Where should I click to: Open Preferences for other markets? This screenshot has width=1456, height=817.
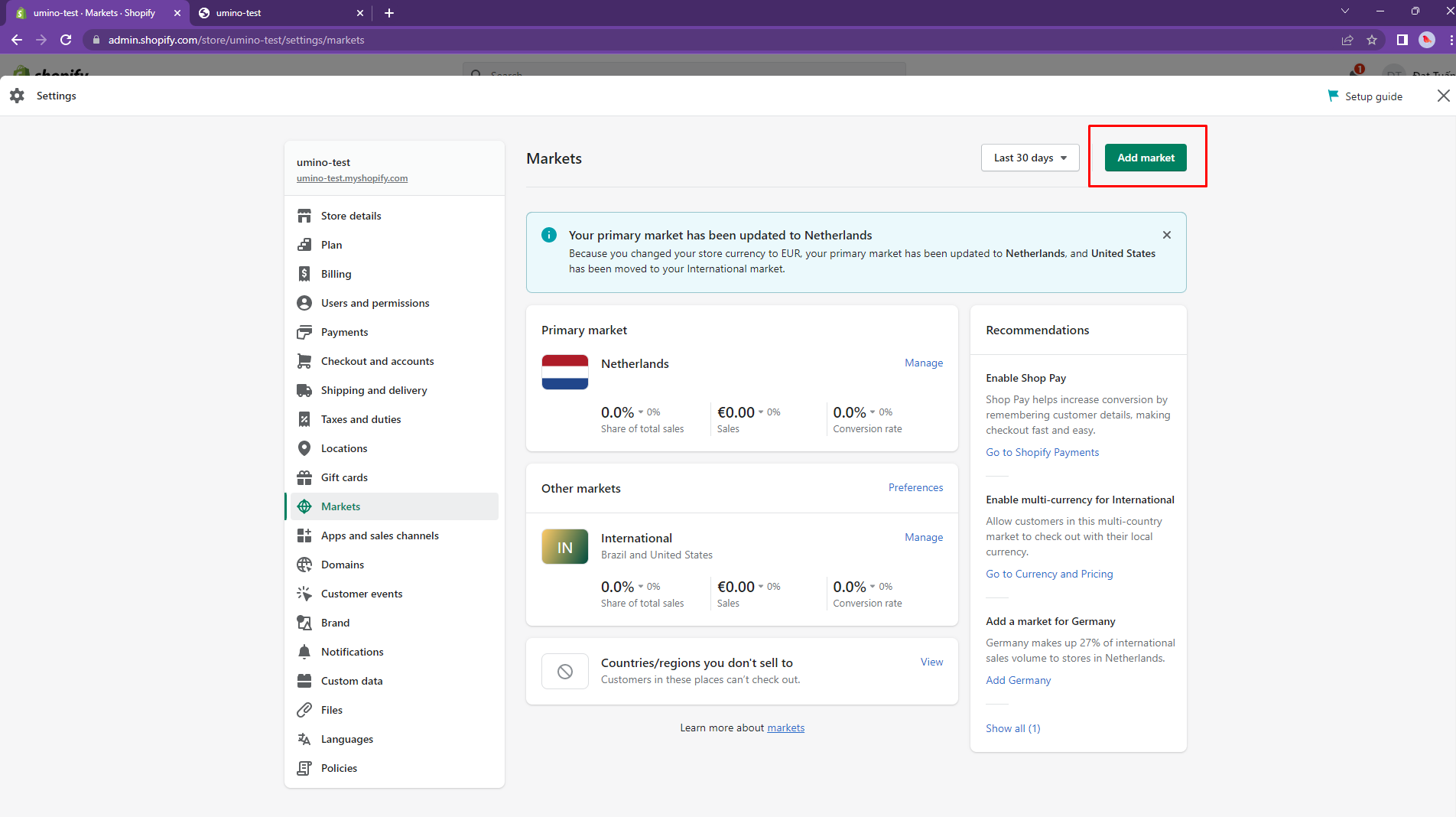pos(915,487)
